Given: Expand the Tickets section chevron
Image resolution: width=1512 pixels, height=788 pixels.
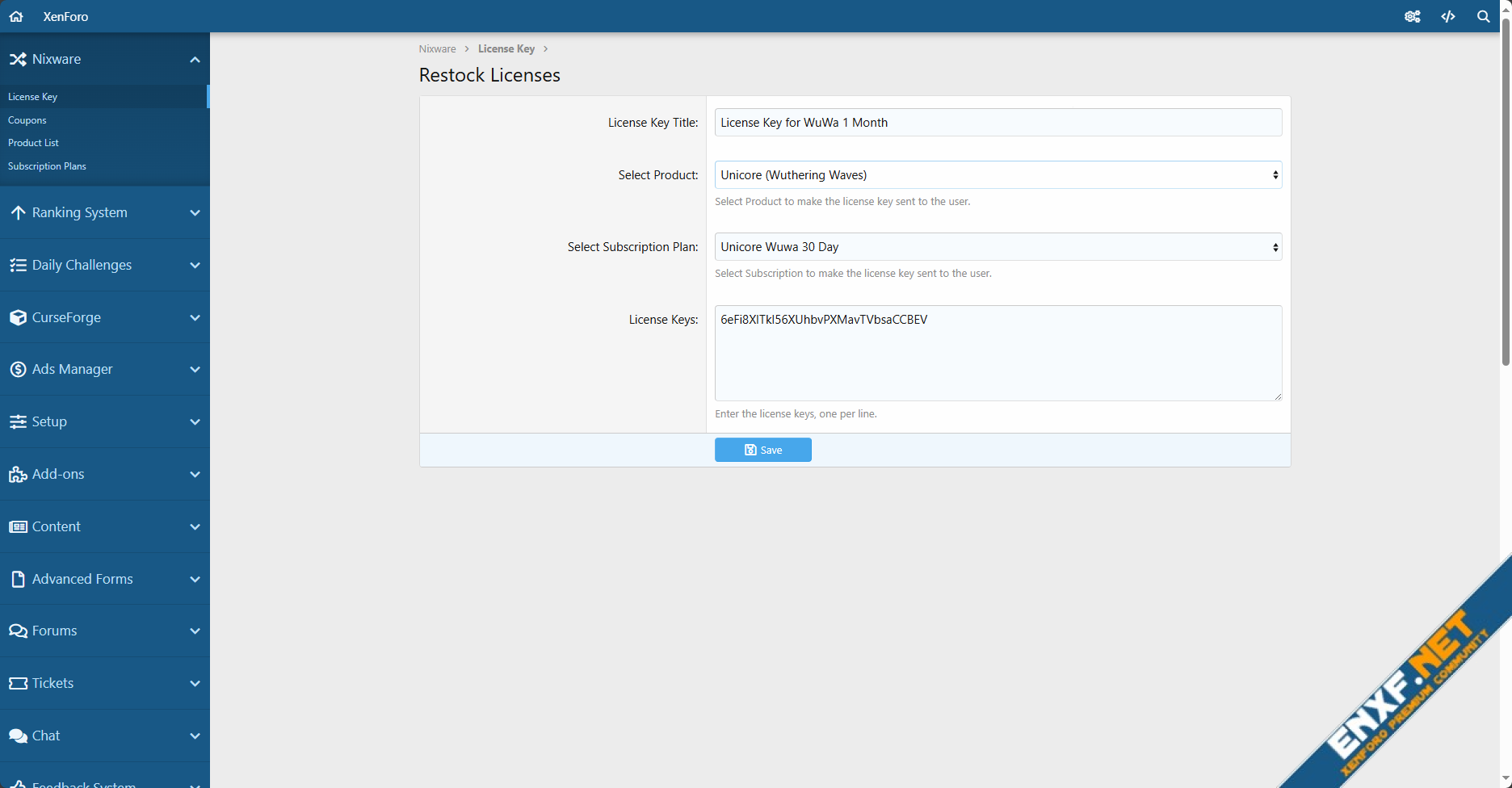Looking at the screenshot, I should coord(195,683).
